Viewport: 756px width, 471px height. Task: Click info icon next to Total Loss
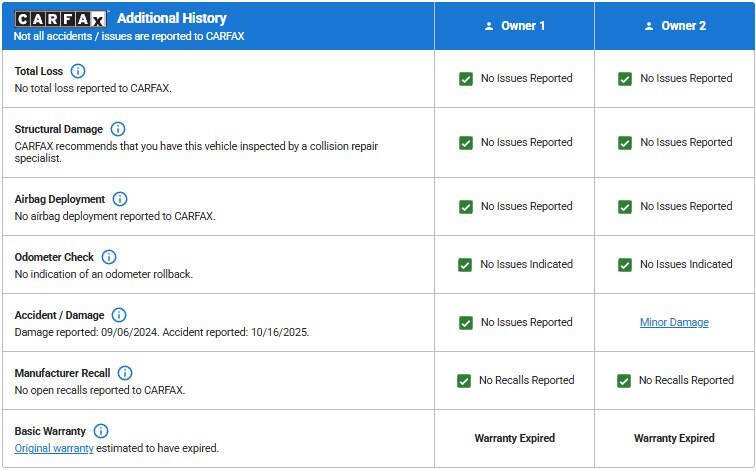coord(78,71)
